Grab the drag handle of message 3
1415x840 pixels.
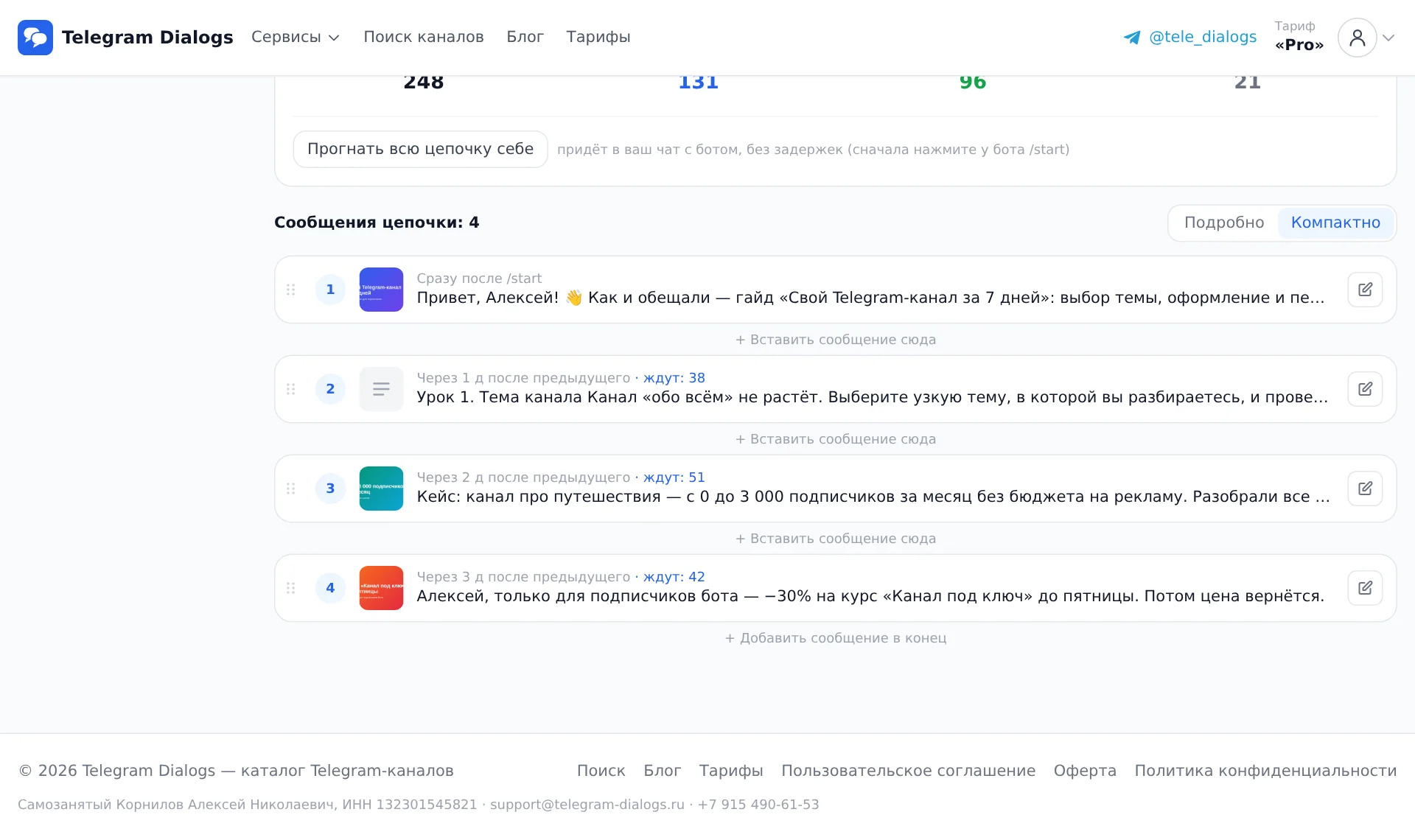pos(291,489)
